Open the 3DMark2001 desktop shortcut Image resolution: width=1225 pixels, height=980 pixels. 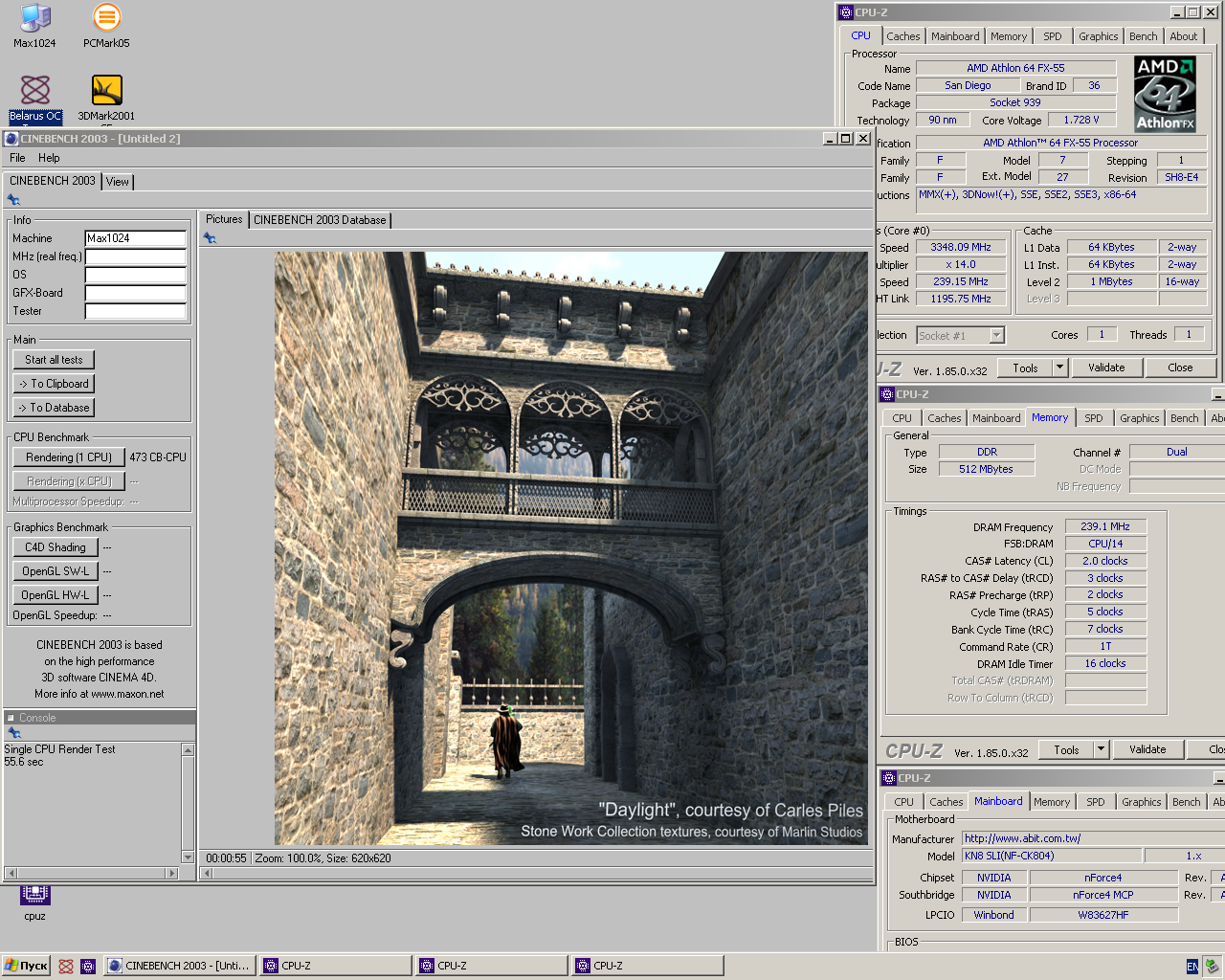point(106,99)
